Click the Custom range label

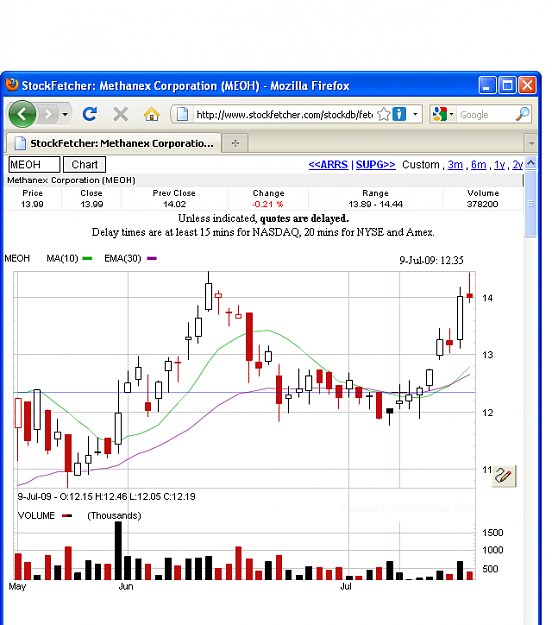420,165
